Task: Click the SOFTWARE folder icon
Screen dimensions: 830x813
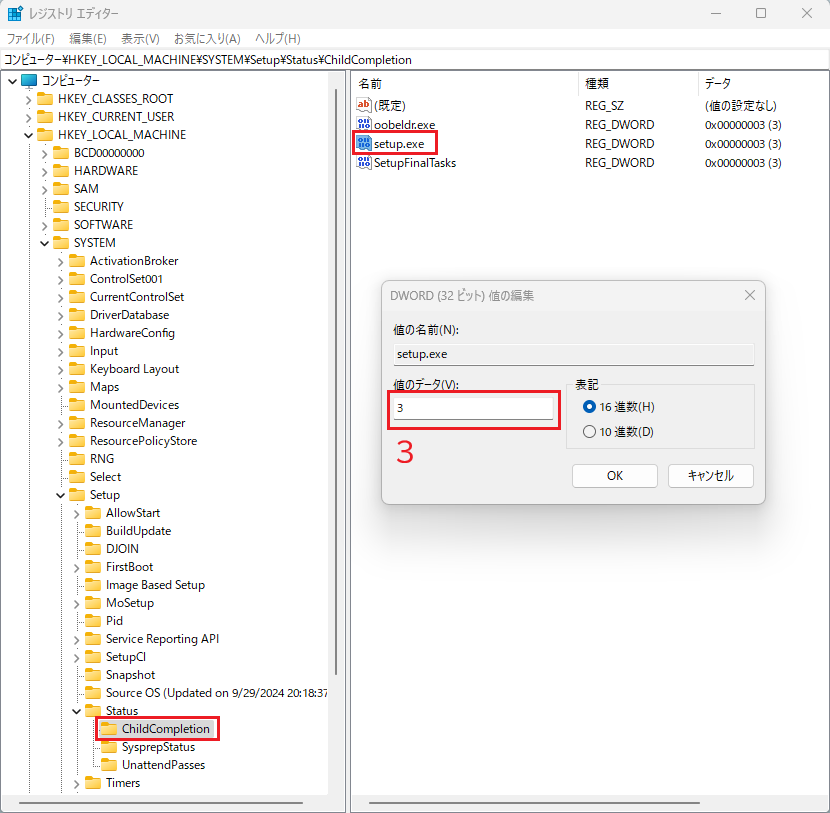Action: [61, 225]
